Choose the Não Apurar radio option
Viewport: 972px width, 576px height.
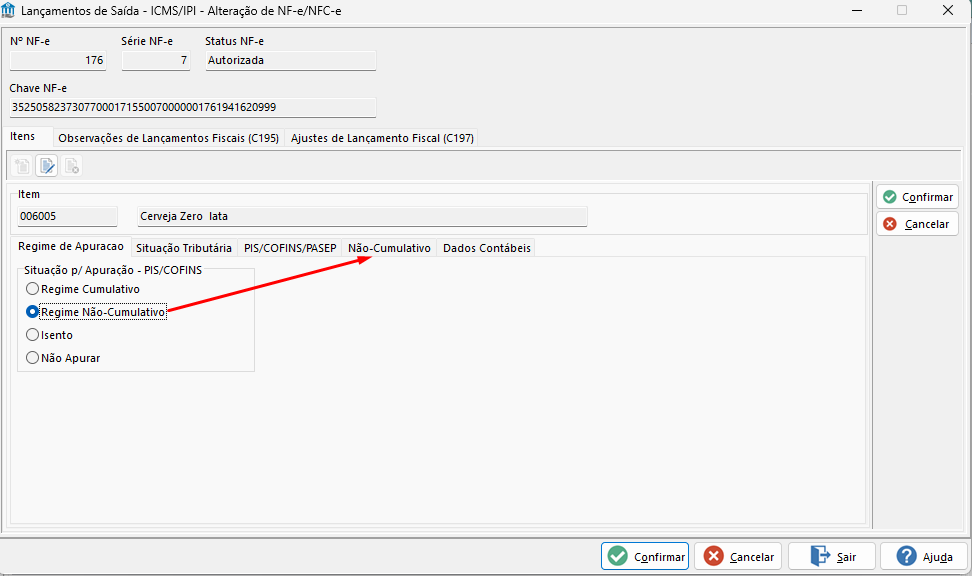click(63, 358)
